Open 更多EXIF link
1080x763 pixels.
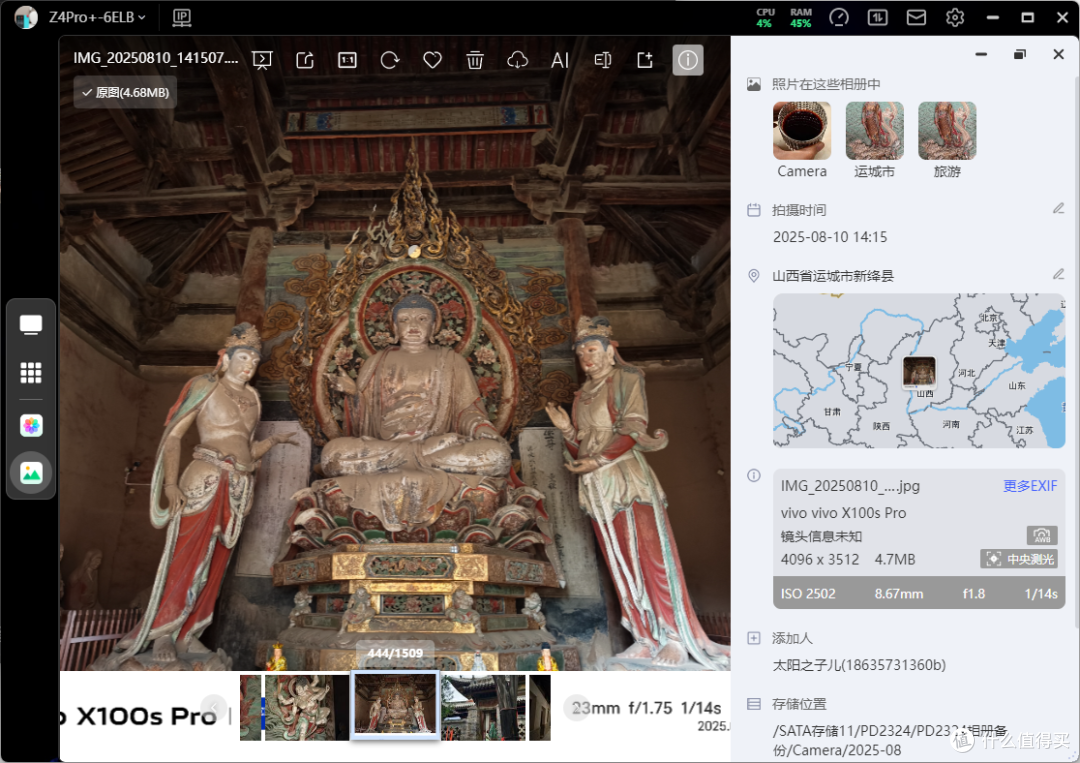pos(1030,486)
